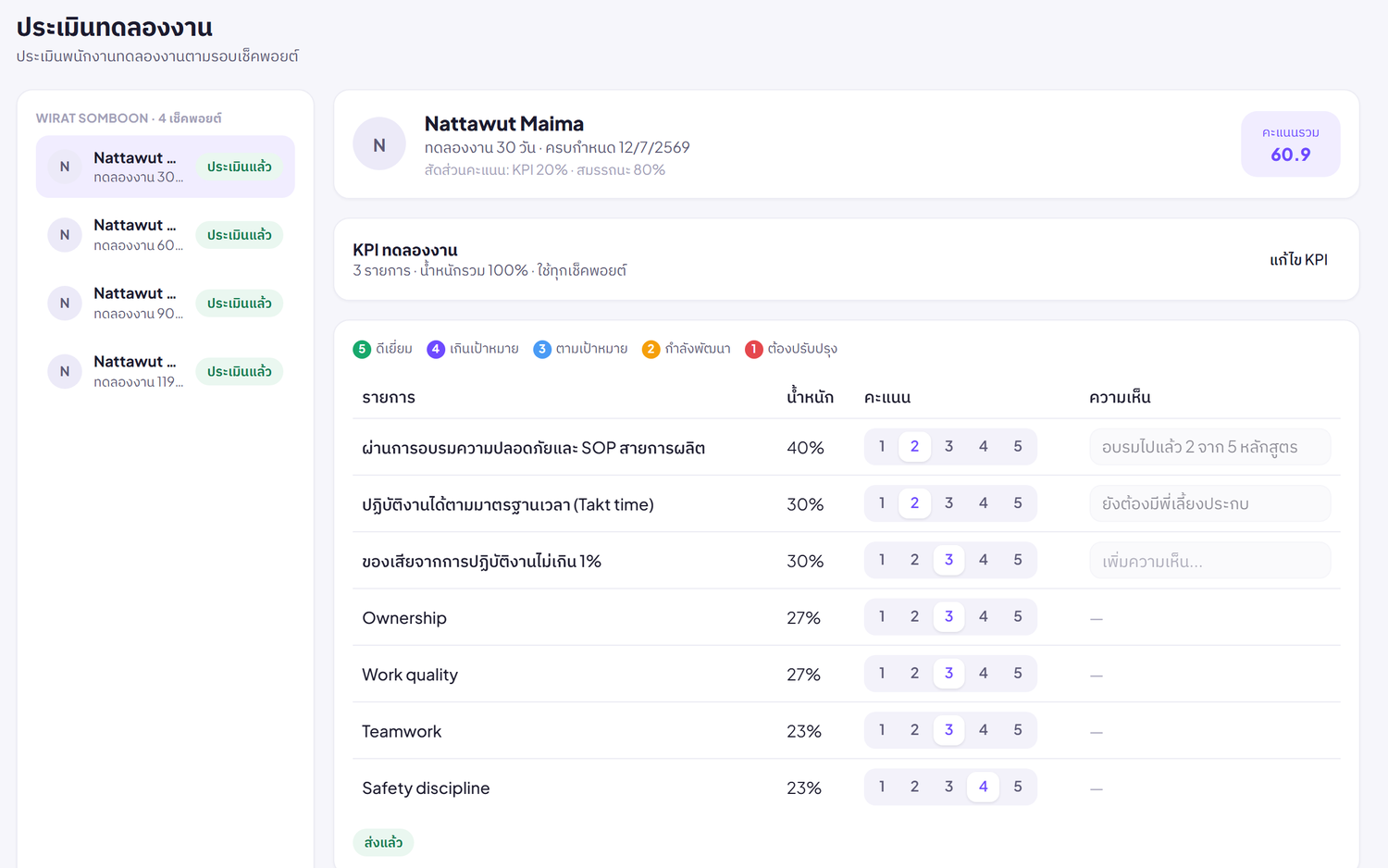The image size is (1388, 868).
Task: Set SOP safety training score to 1
Action: tap(882, 446)
